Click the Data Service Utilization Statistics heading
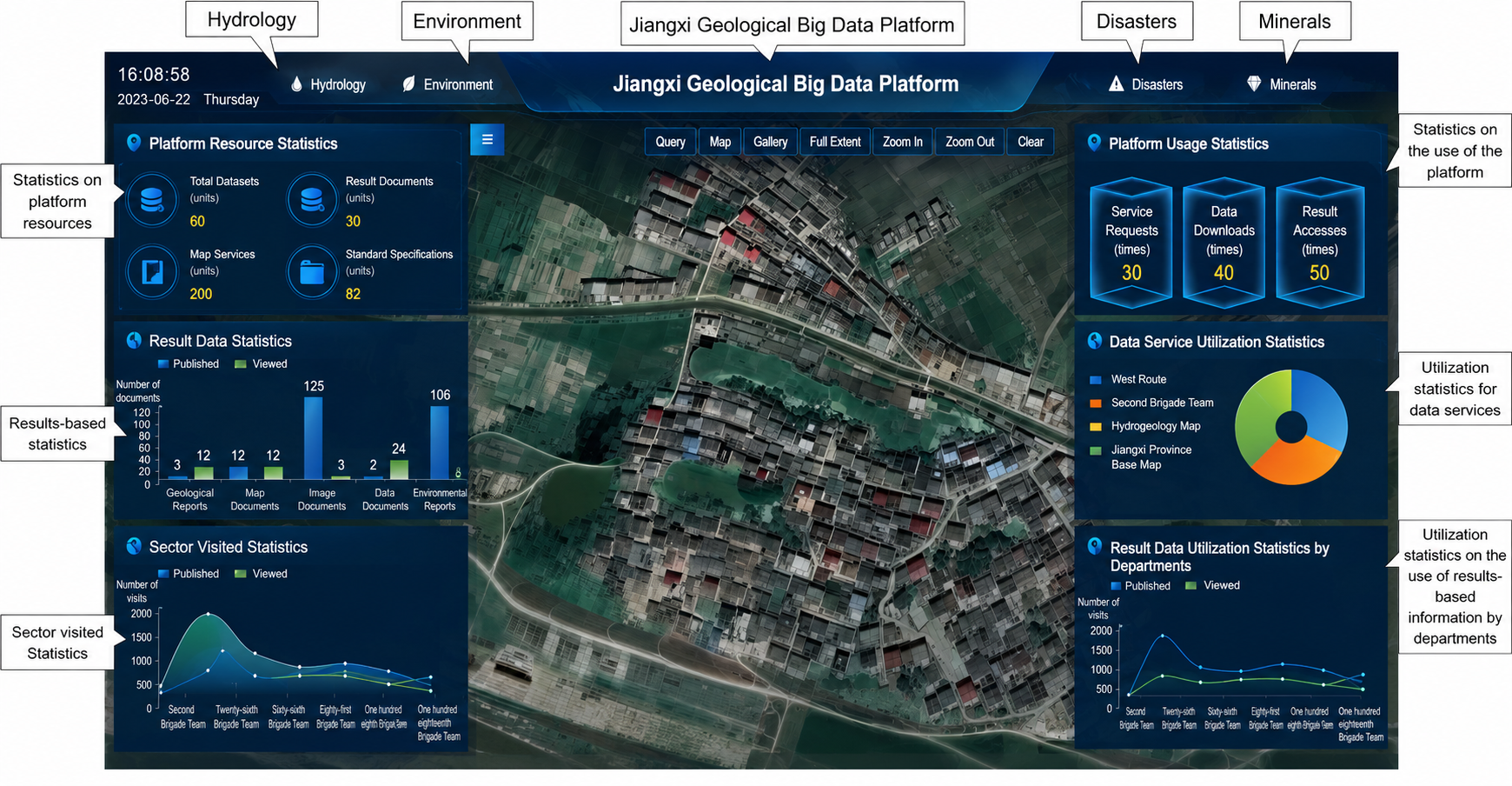 click(1217, 342)
